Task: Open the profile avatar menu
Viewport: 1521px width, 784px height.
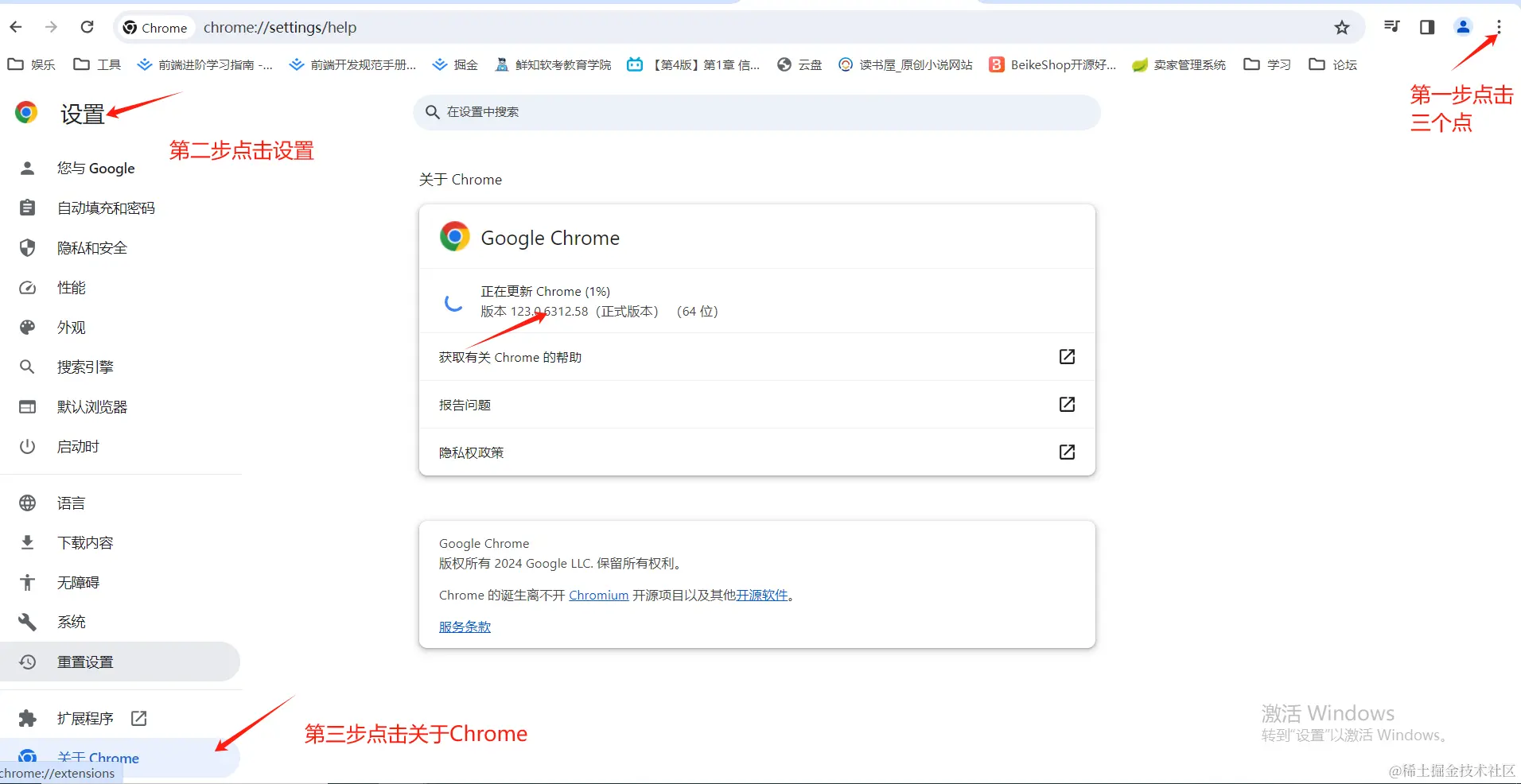Action: coord(1463,27)
